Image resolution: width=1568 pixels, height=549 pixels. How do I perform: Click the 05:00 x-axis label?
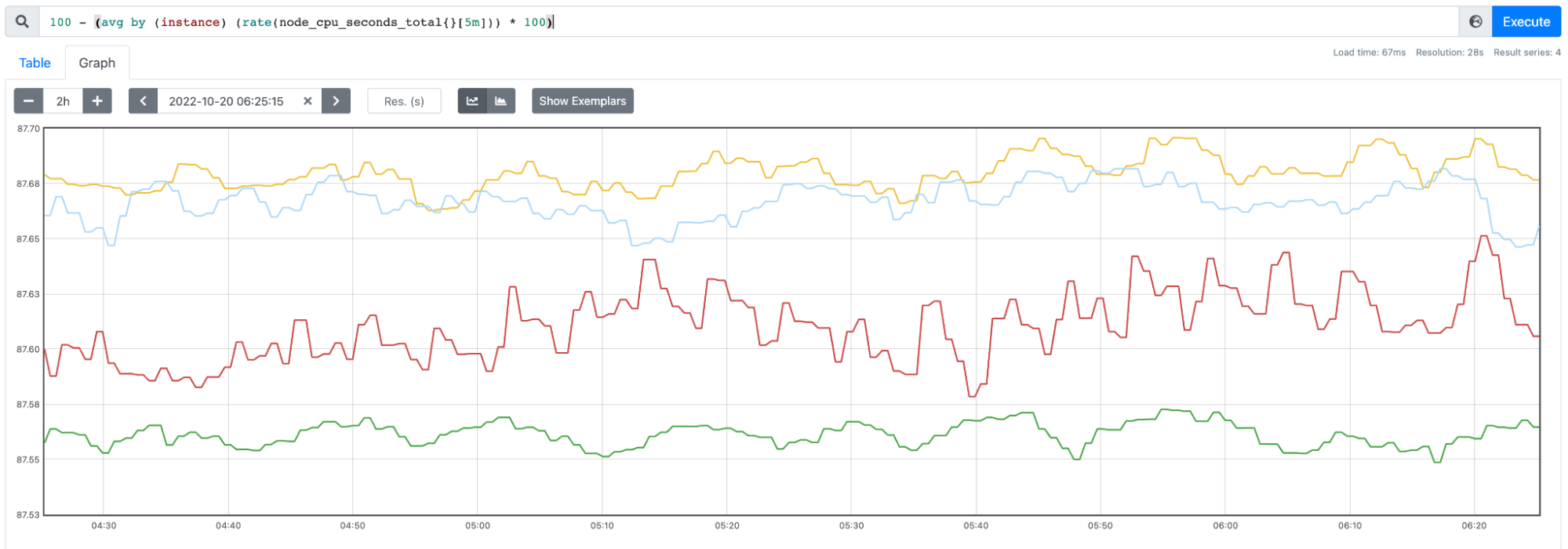point(478,525)
